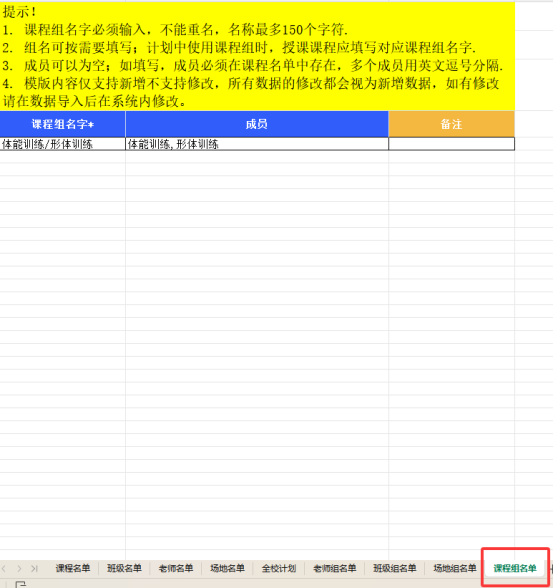This screenshot has height=588, width=554.
Task: Open the 场地组名单 sheet tab
Action: tap(455, 568)
